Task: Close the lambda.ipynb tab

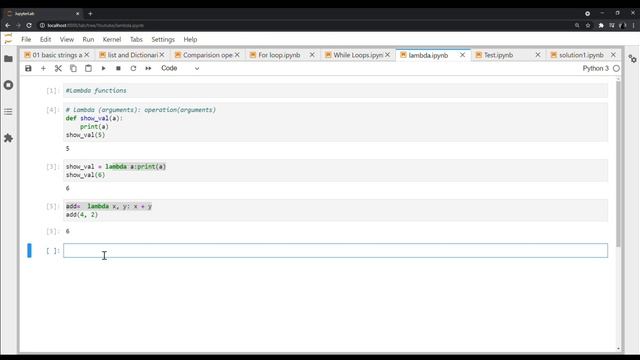Action: pos(462,55)
